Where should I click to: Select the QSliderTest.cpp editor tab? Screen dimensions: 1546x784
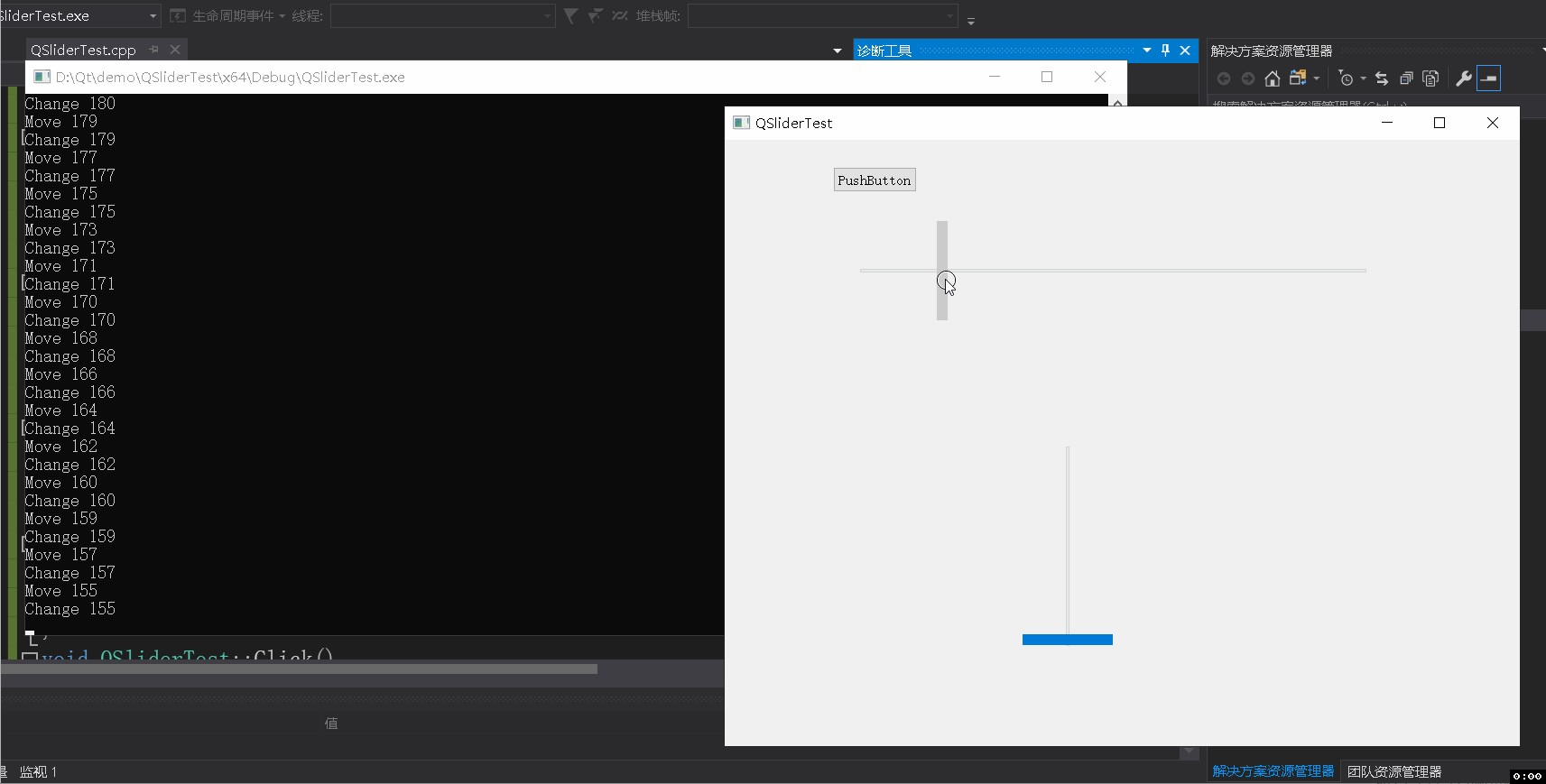click(83, 50)
